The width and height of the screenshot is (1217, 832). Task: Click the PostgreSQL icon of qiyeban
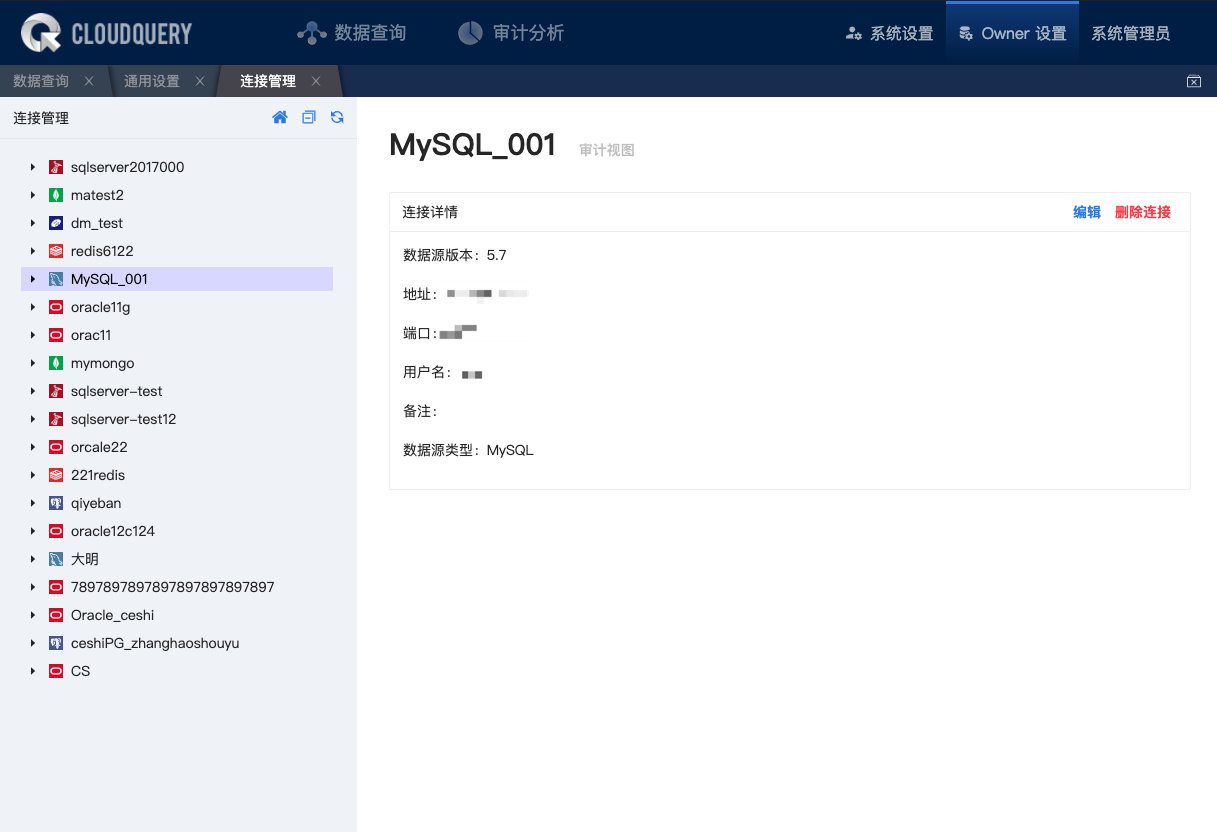click(56, 503)
